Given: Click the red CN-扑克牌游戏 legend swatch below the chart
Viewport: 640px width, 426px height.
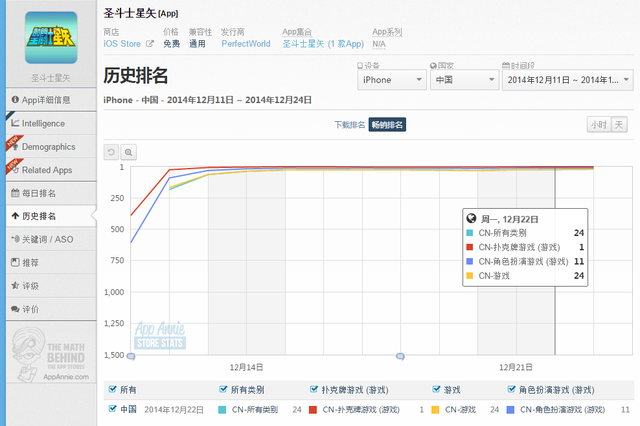Looking at the screenshot, I should [313, 410].
